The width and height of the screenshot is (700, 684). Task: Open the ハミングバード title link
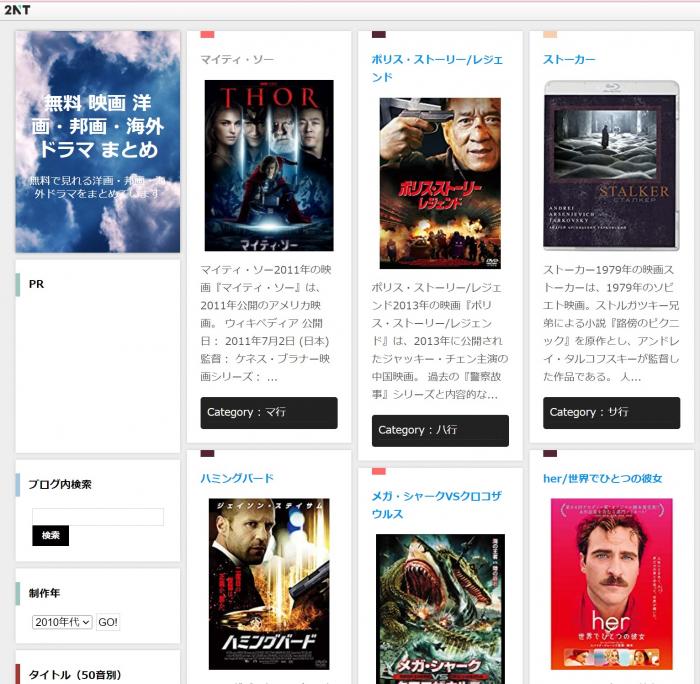point(237,478)
